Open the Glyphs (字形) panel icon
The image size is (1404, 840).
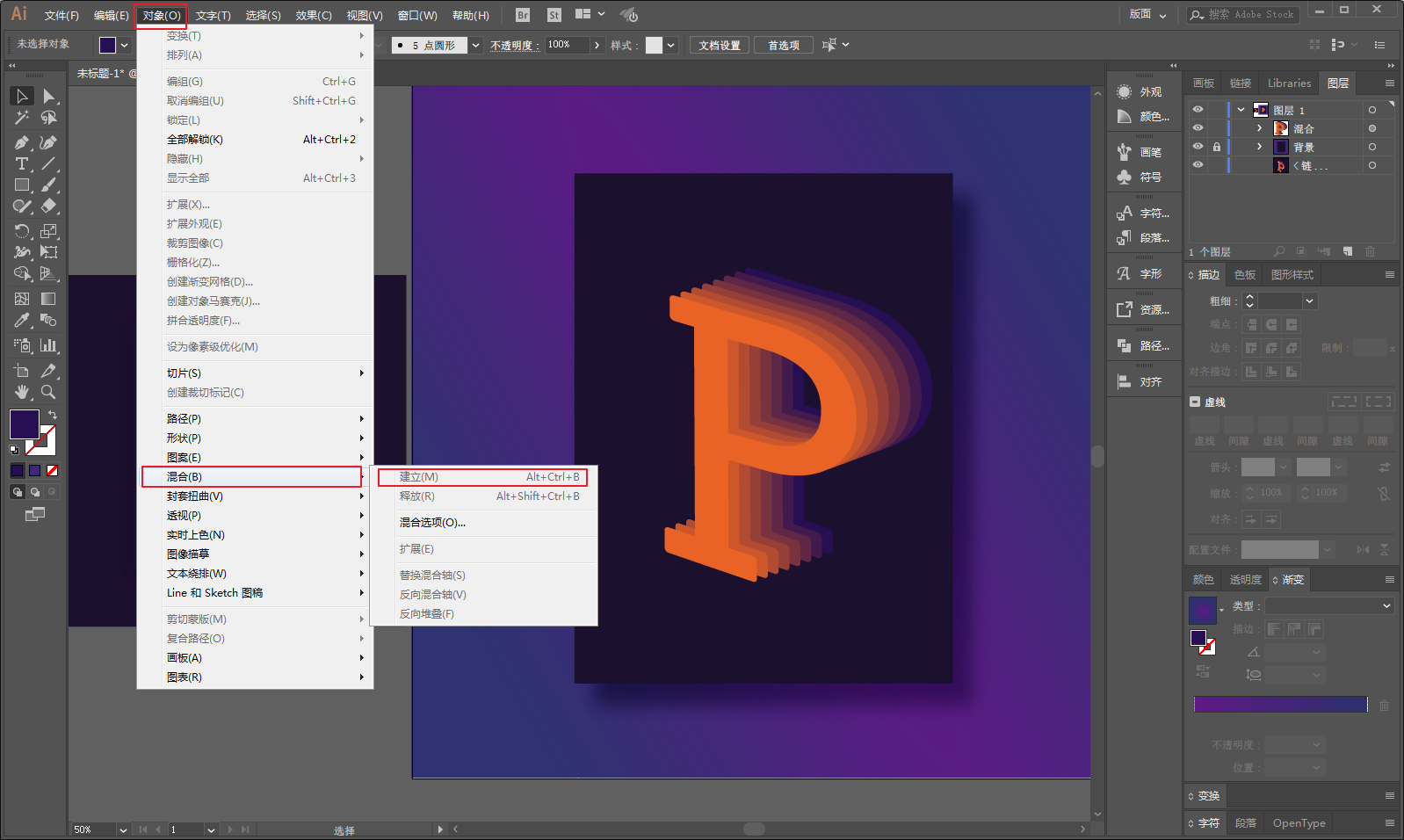1124,273
